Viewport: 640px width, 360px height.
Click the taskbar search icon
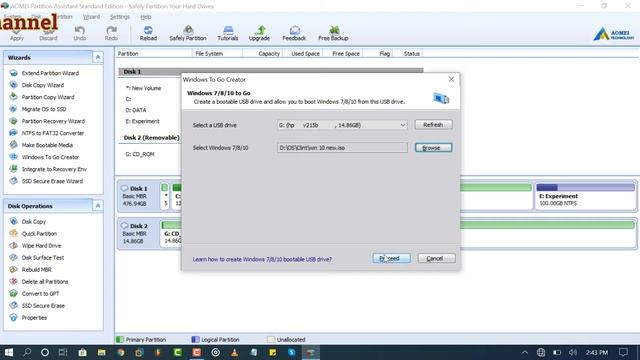[x=27, y=352]
